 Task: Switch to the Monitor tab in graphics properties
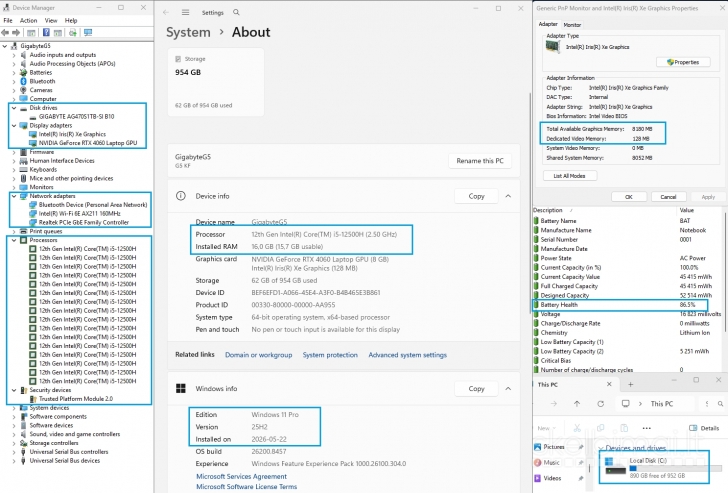point(572,25)
